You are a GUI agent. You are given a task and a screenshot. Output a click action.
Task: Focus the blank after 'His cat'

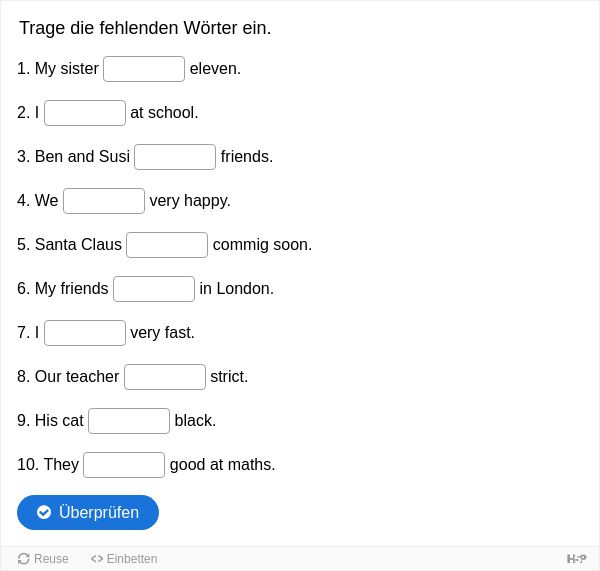pos(129,421)
